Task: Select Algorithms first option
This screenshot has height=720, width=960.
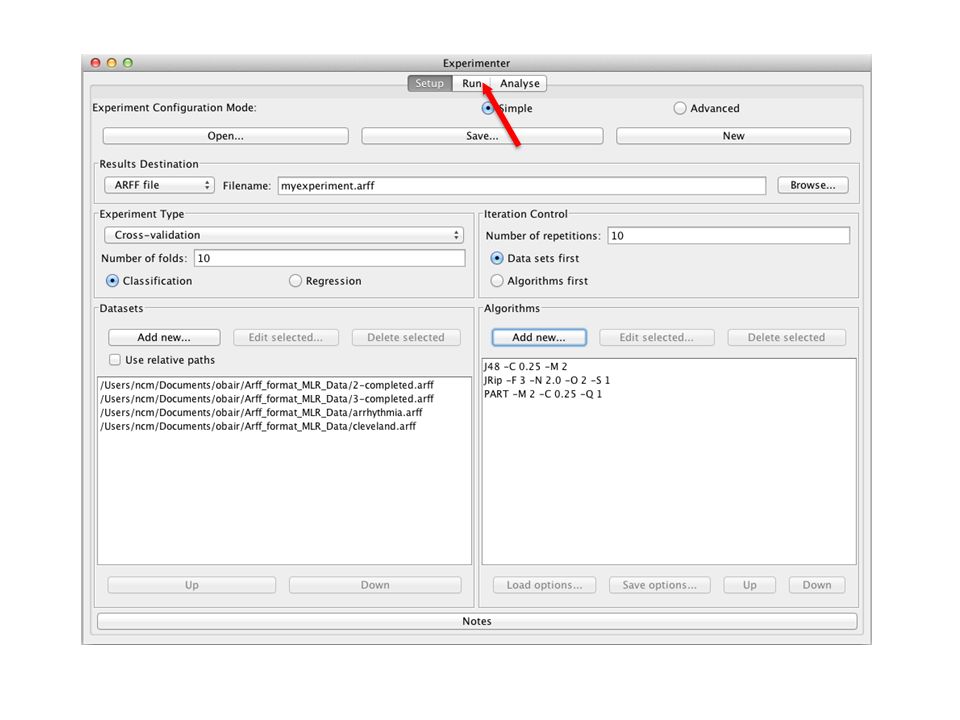Action: [x=497, y=281]
